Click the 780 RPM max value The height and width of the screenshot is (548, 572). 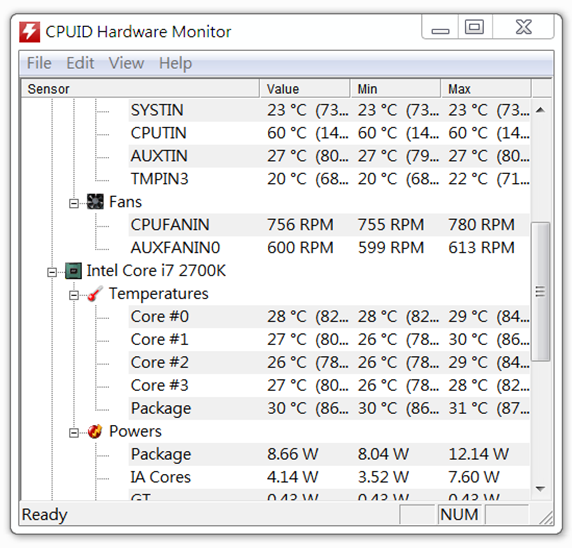click(x=481, y=225)
